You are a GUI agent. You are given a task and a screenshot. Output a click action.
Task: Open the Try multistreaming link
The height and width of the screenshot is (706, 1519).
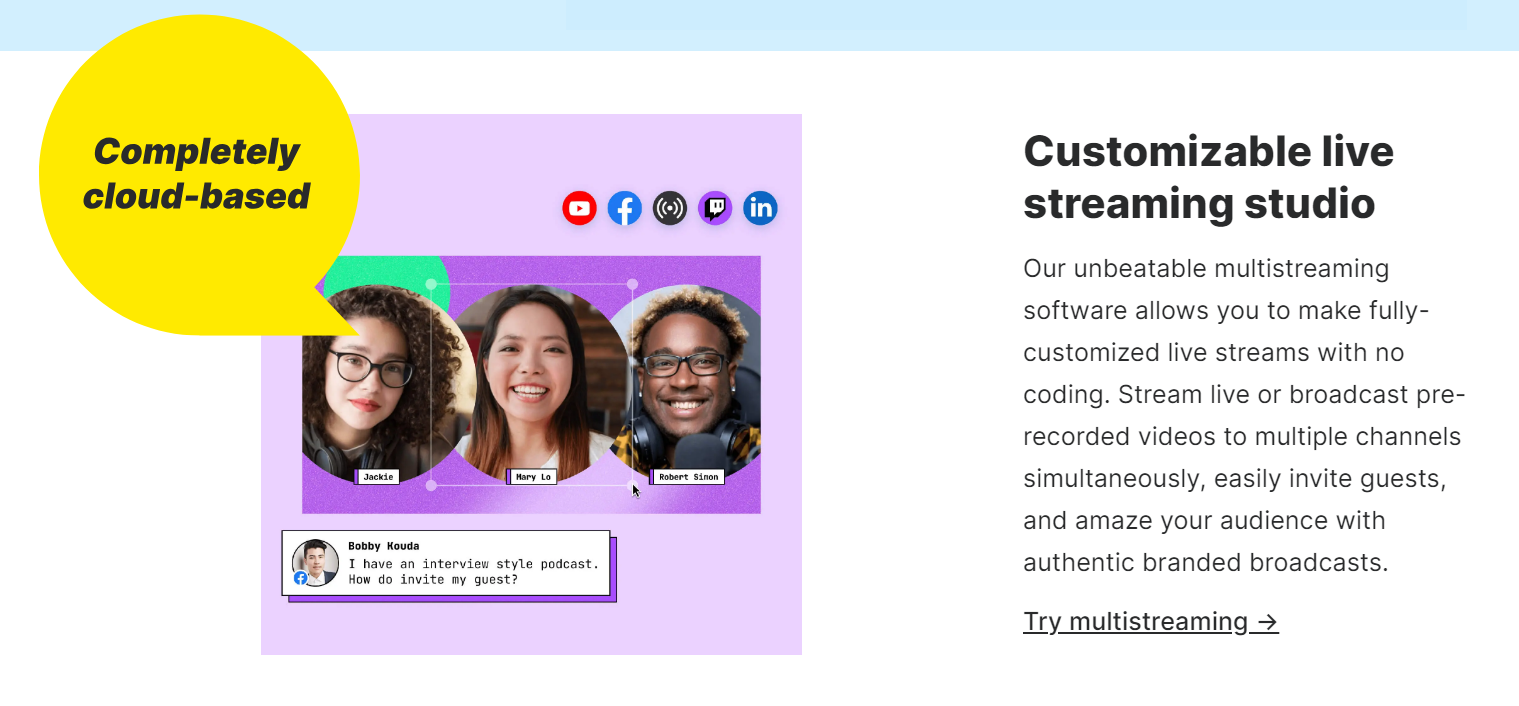coord(1151,621)
